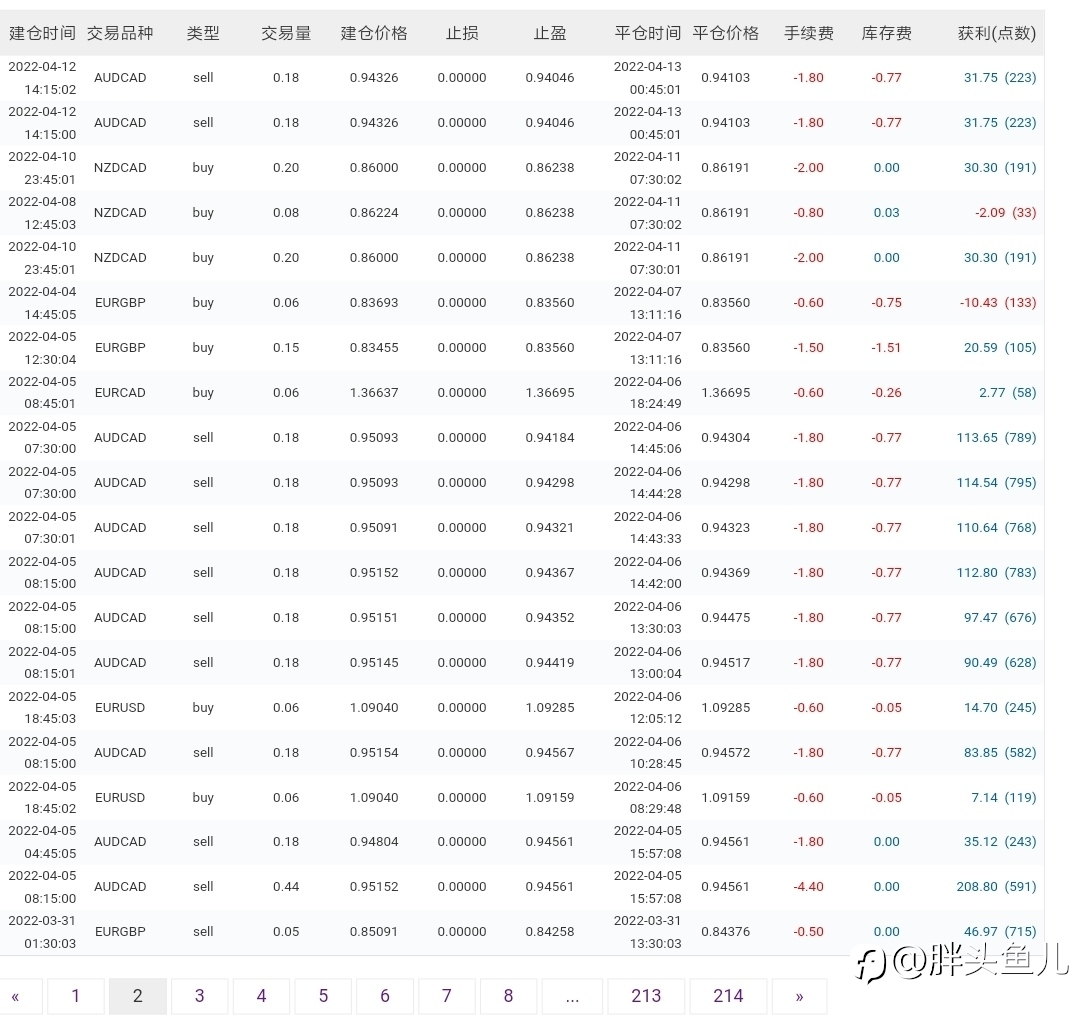Go to page 7

coord(446,996)
